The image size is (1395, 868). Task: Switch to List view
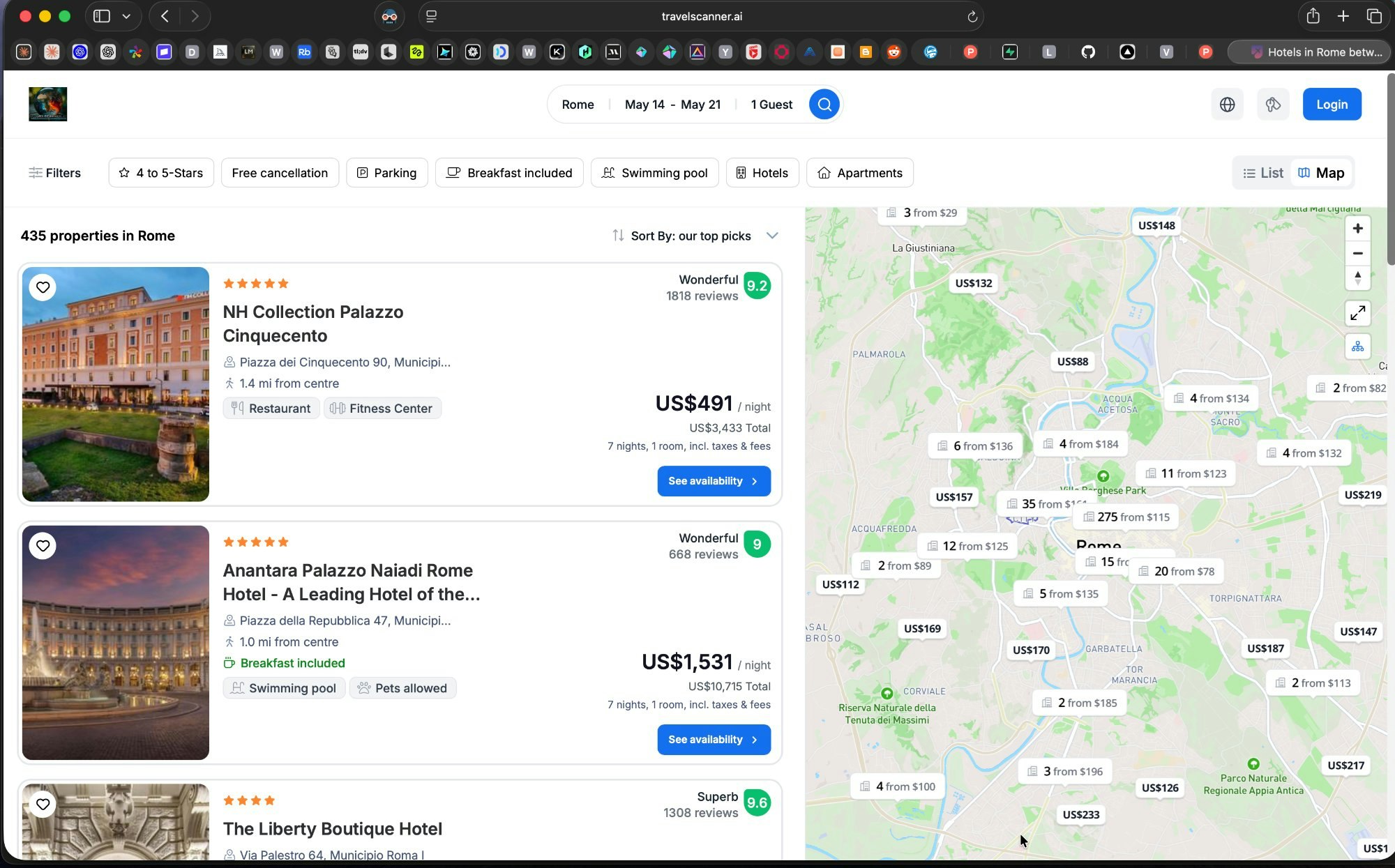click(1262, 172)
